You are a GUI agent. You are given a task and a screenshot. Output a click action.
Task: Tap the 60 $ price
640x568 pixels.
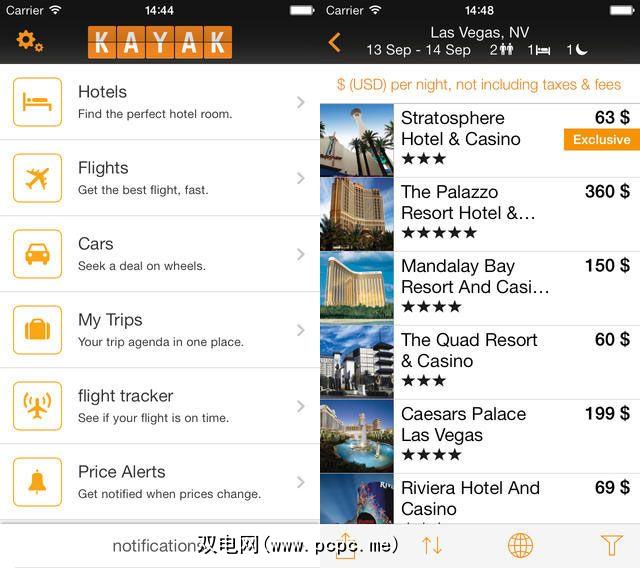[x=612, y=339]
